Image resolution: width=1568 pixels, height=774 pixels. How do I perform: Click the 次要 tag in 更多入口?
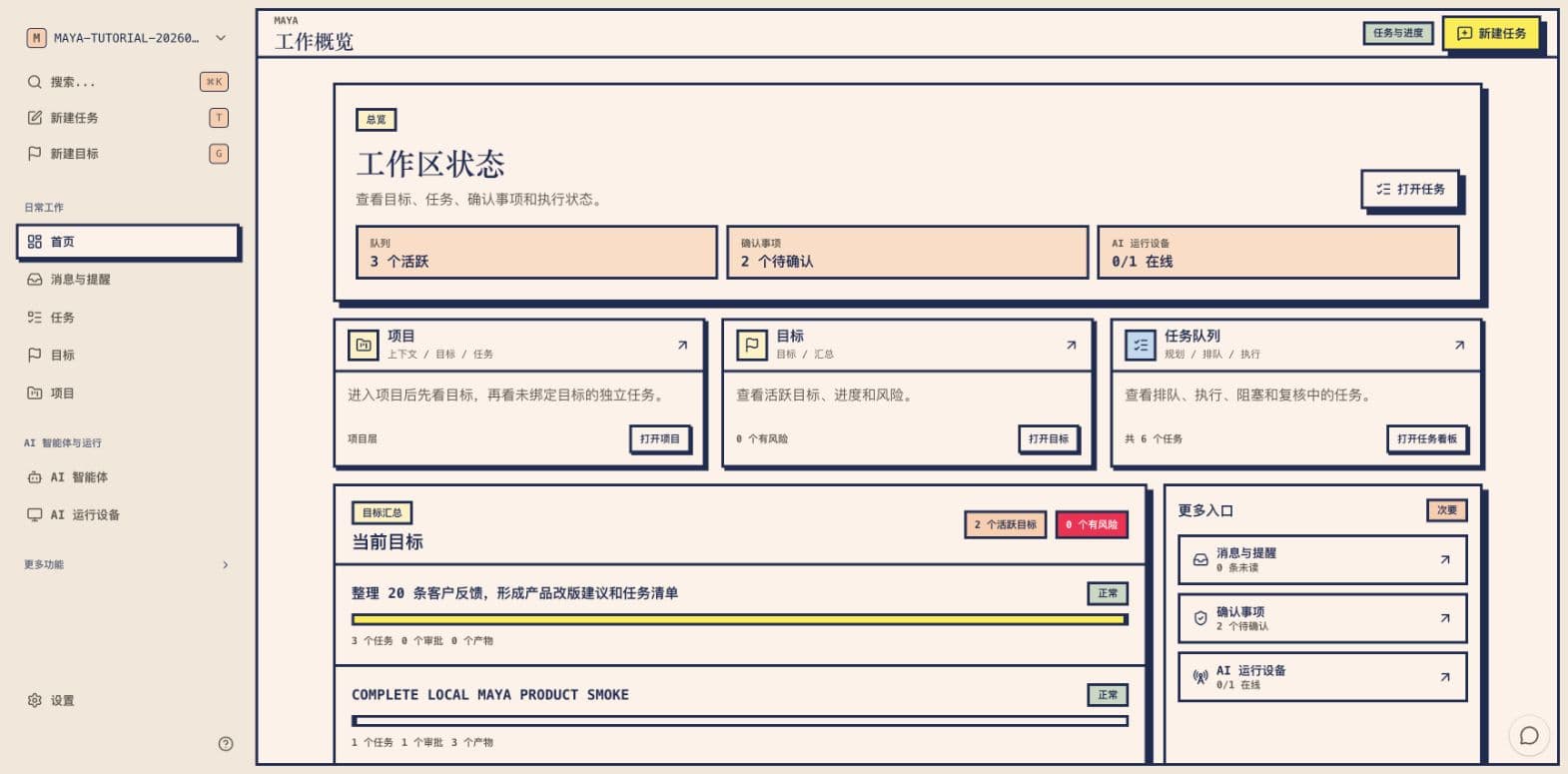pos(1446,510)
